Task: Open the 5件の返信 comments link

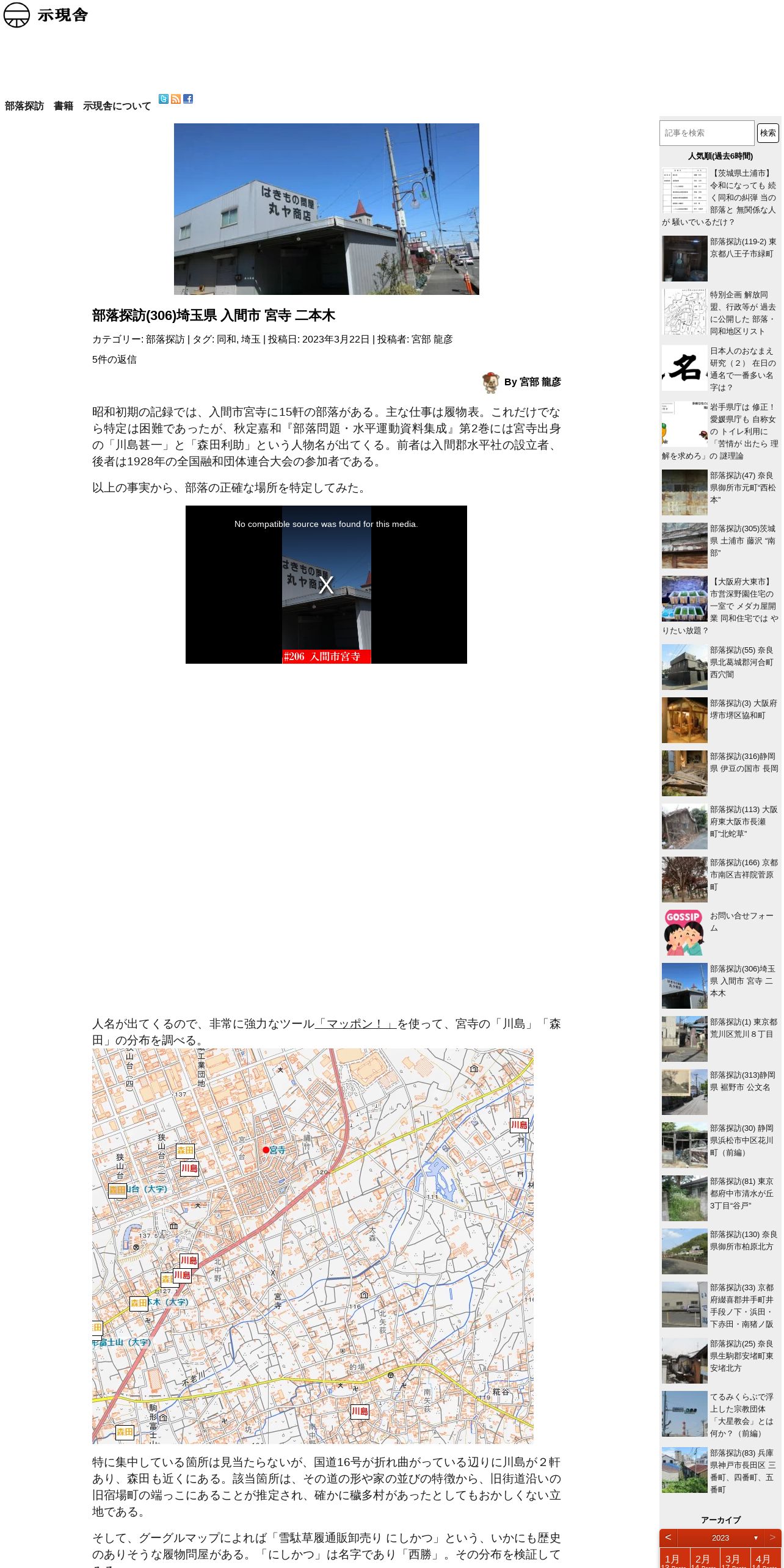Action: [114, 360]
